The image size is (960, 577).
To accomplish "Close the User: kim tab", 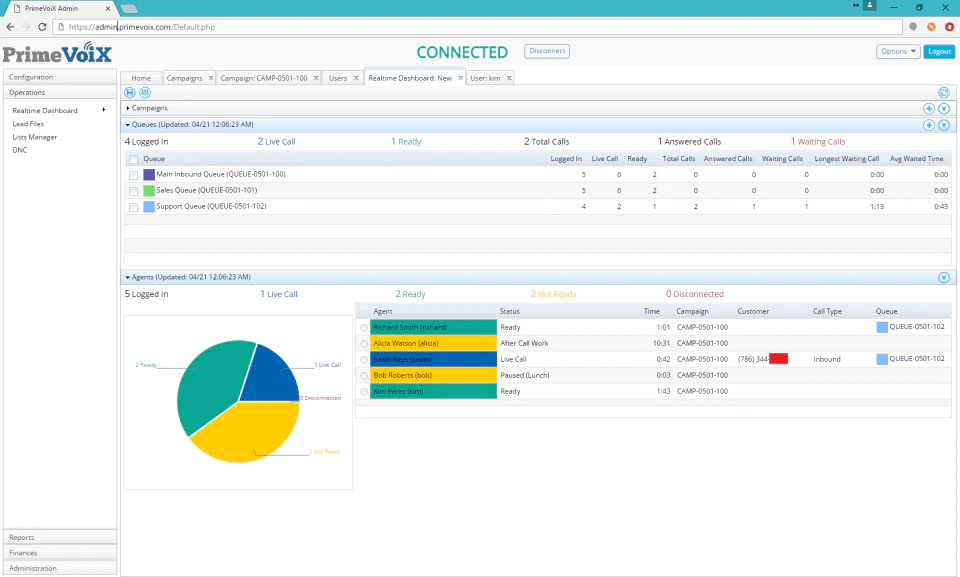I will [509, 78].
